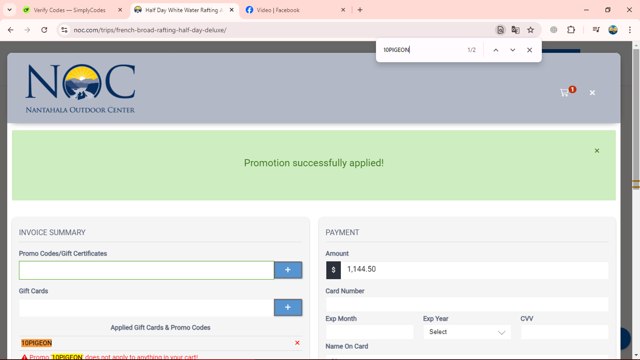Open the shopping cart icon

(x=565, y=93)
